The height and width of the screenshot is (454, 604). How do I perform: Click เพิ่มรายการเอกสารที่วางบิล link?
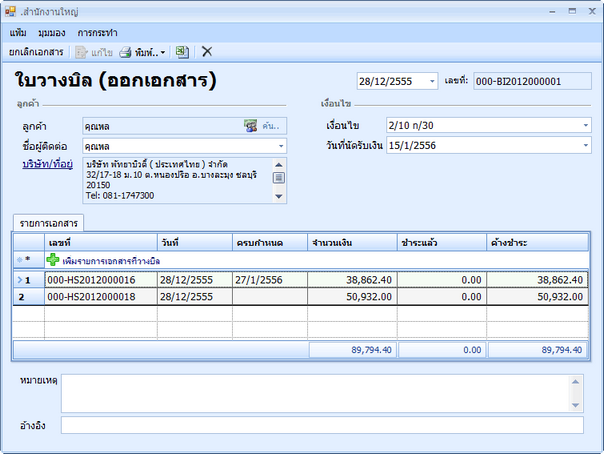click(111, 261)
